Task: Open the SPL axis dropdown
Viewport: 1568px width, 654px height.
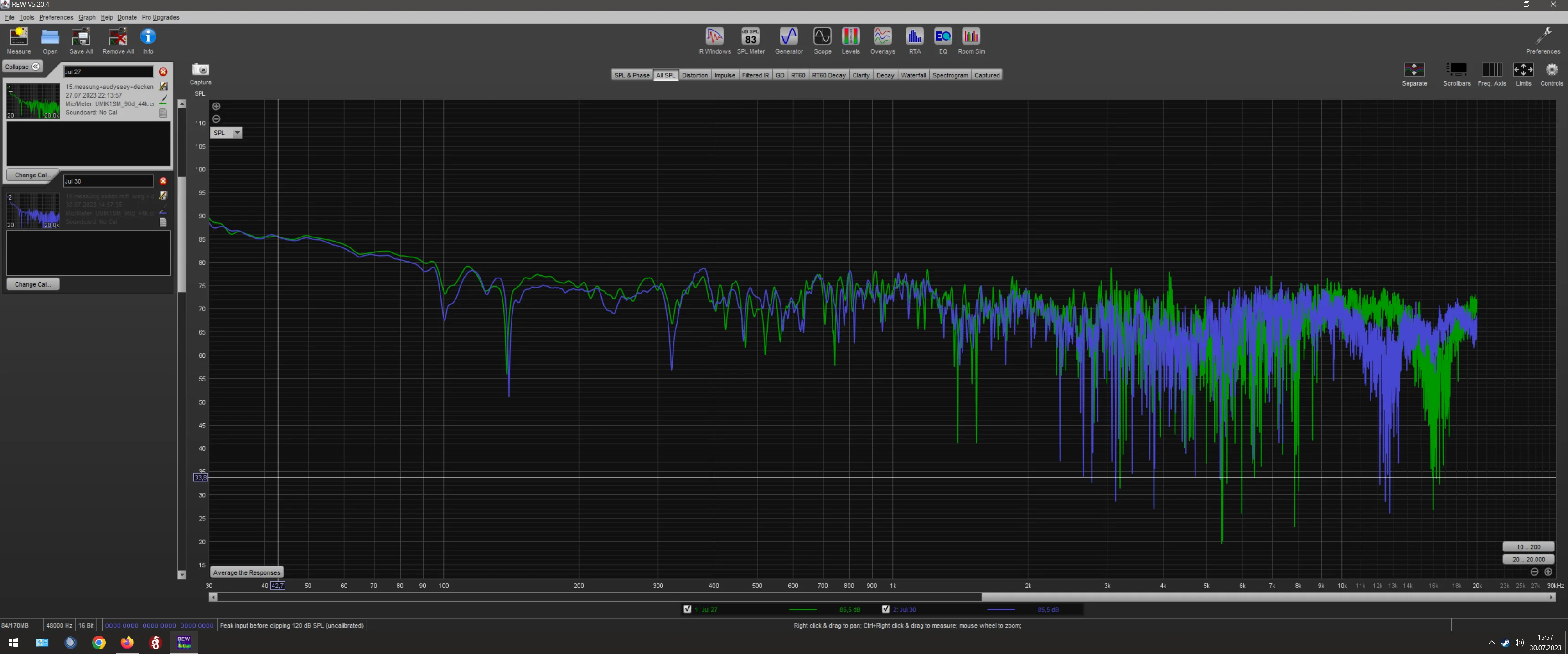Action: click(x=237, y=133)
